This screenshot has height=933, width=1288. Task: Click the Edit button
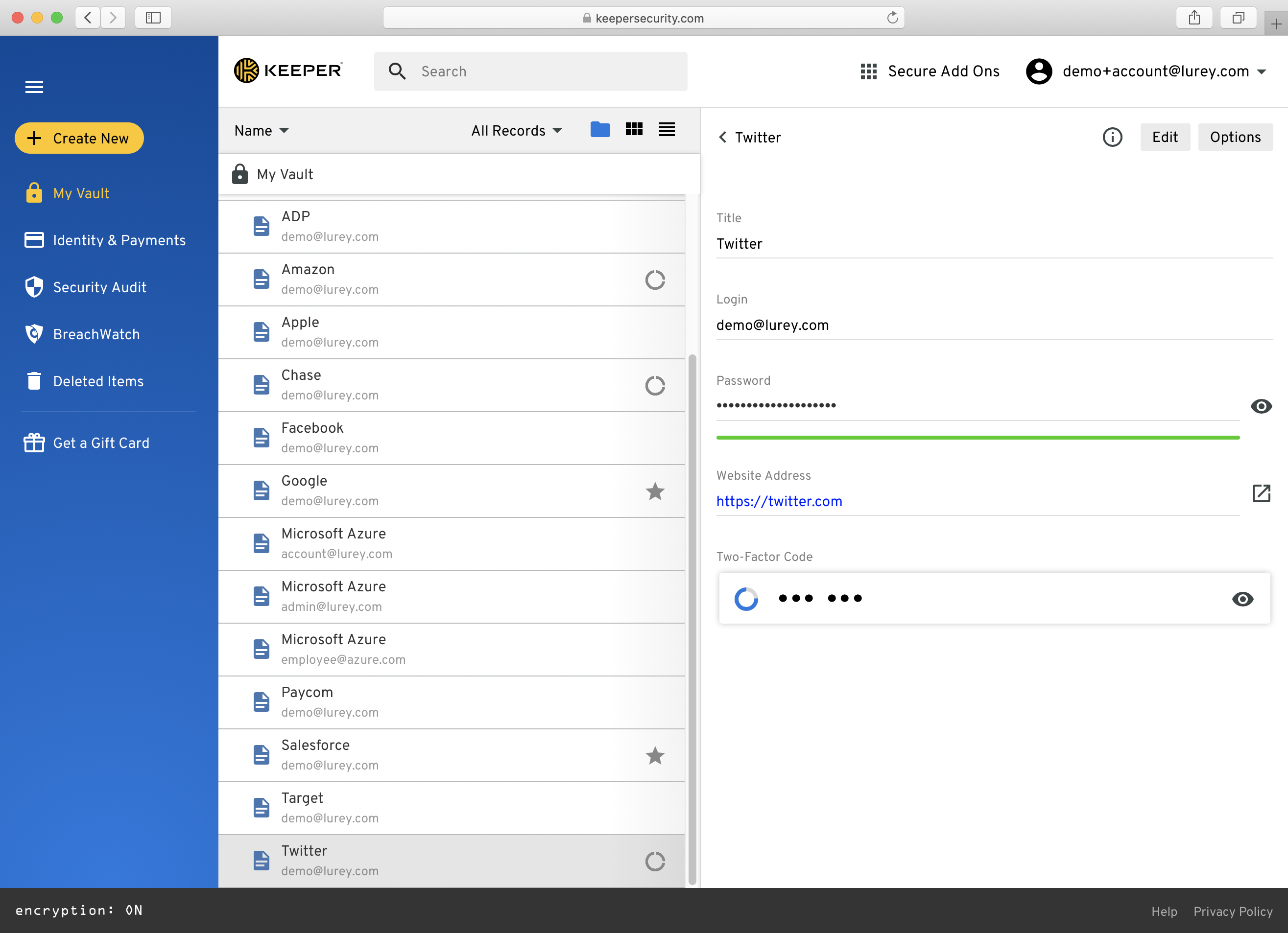point(1165,138)
